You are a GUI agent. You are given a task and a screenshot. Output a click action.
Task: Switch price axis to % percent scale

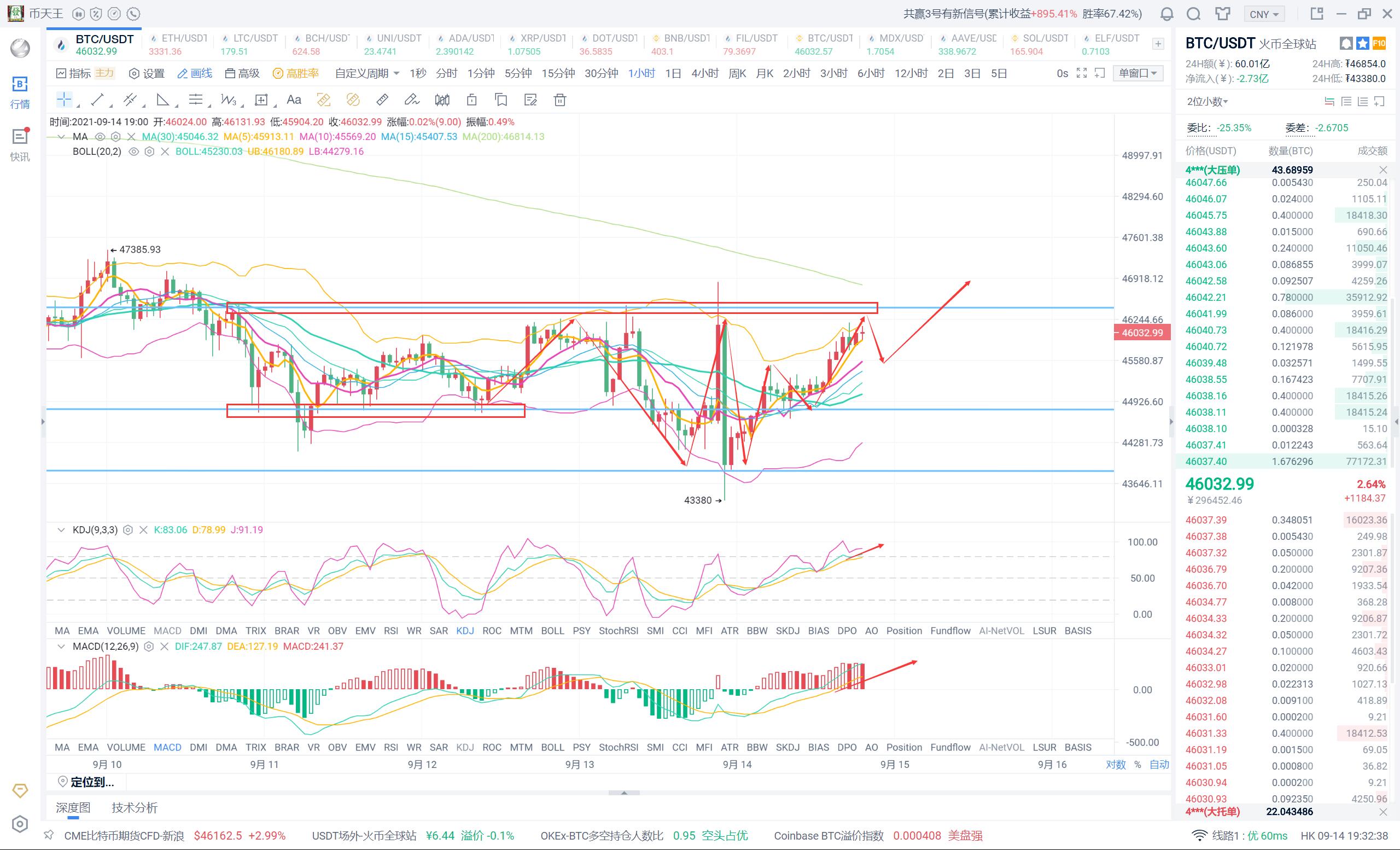1137,765
